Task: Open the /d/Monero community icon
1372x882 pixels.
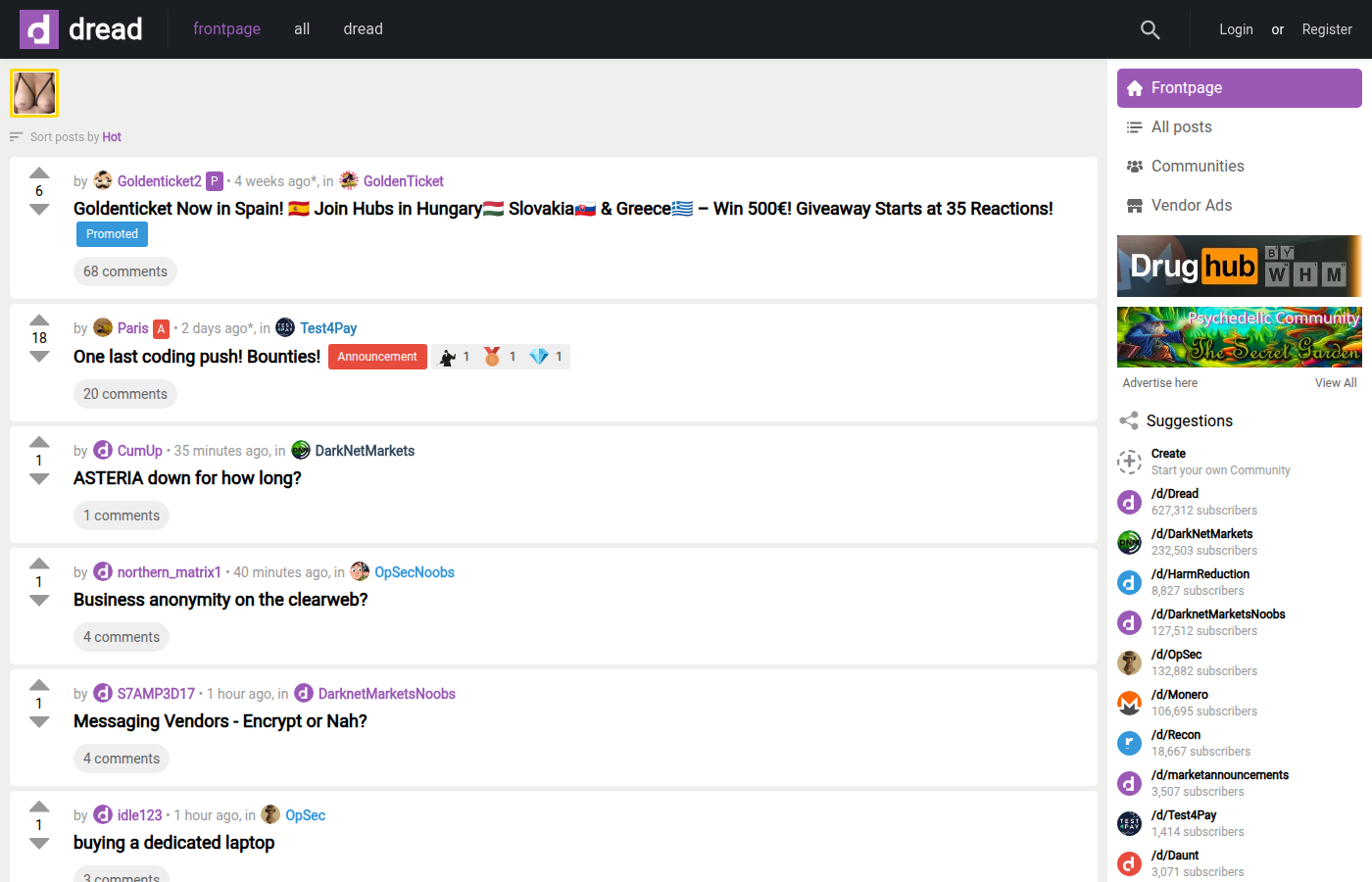Action: coord(1130,703)
